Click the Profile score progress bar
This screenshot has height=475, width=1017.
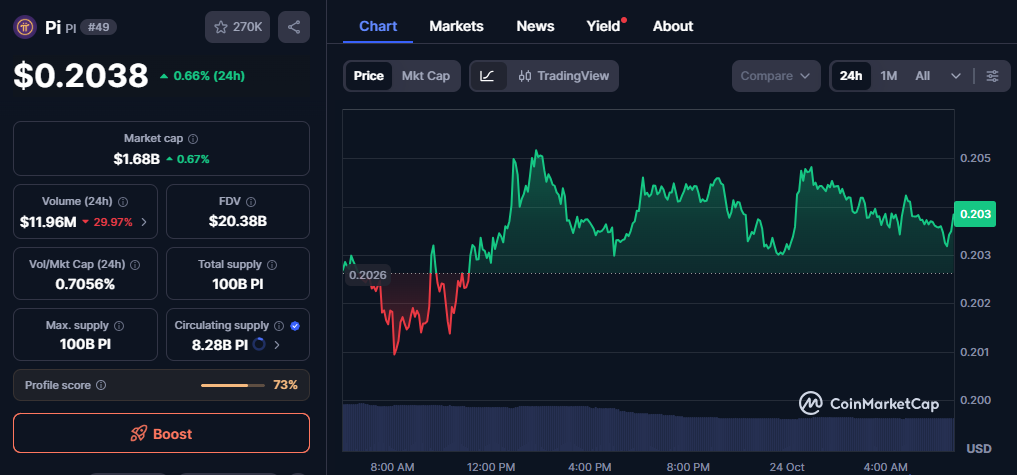[x=232, y=385]
